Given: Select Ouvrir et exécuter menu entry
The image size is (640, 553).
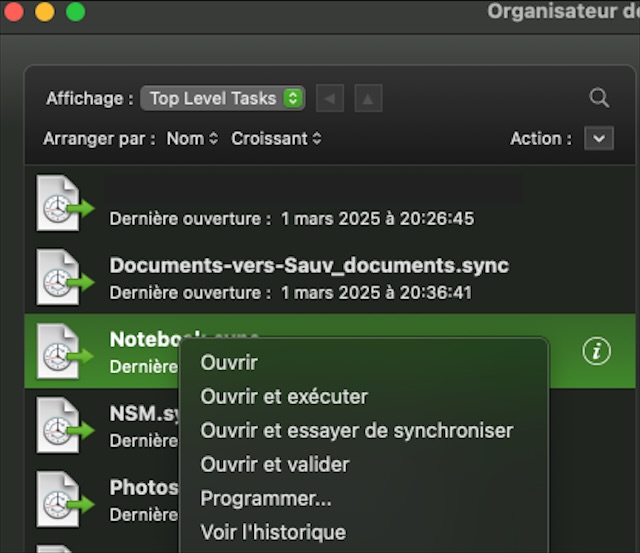Looking at the screenshot, I should point(284,397).
